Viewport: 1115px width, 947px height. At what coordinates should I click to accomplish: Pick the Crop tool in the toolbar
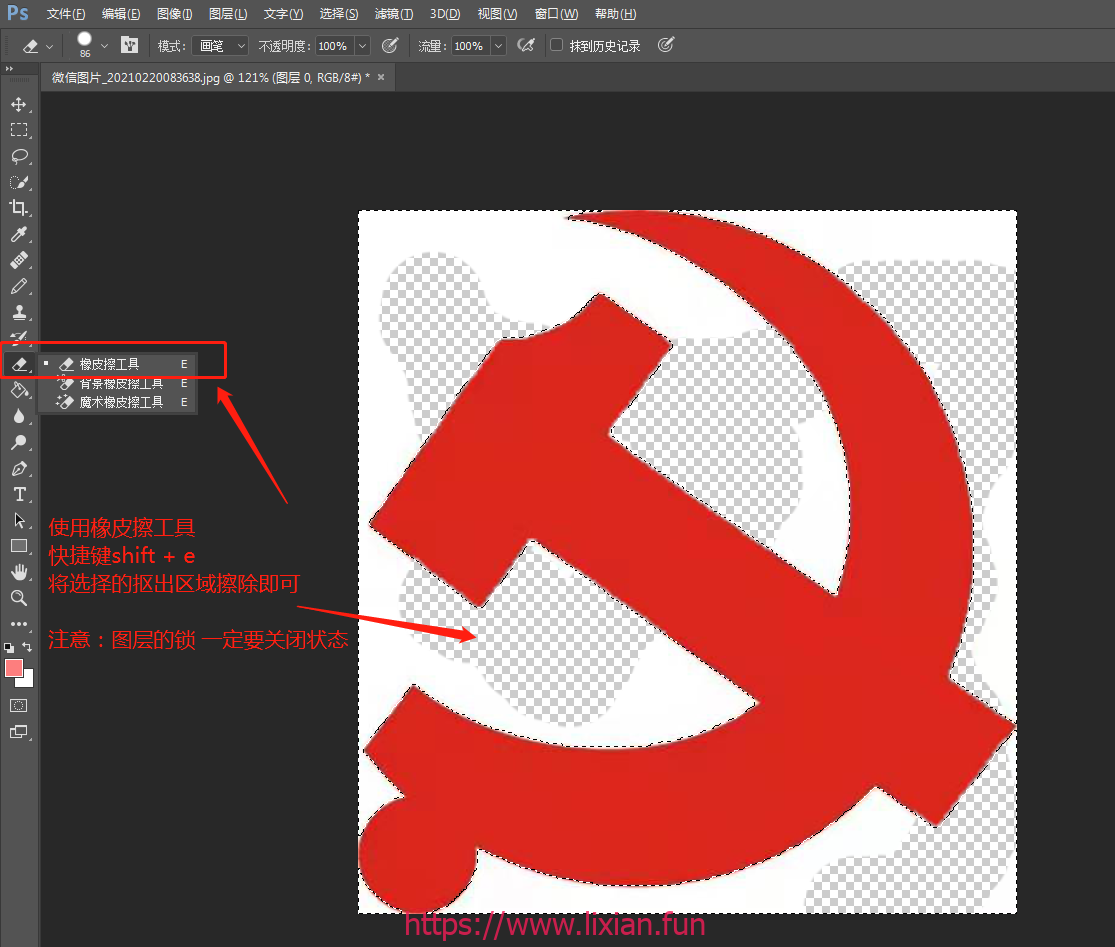18,208
